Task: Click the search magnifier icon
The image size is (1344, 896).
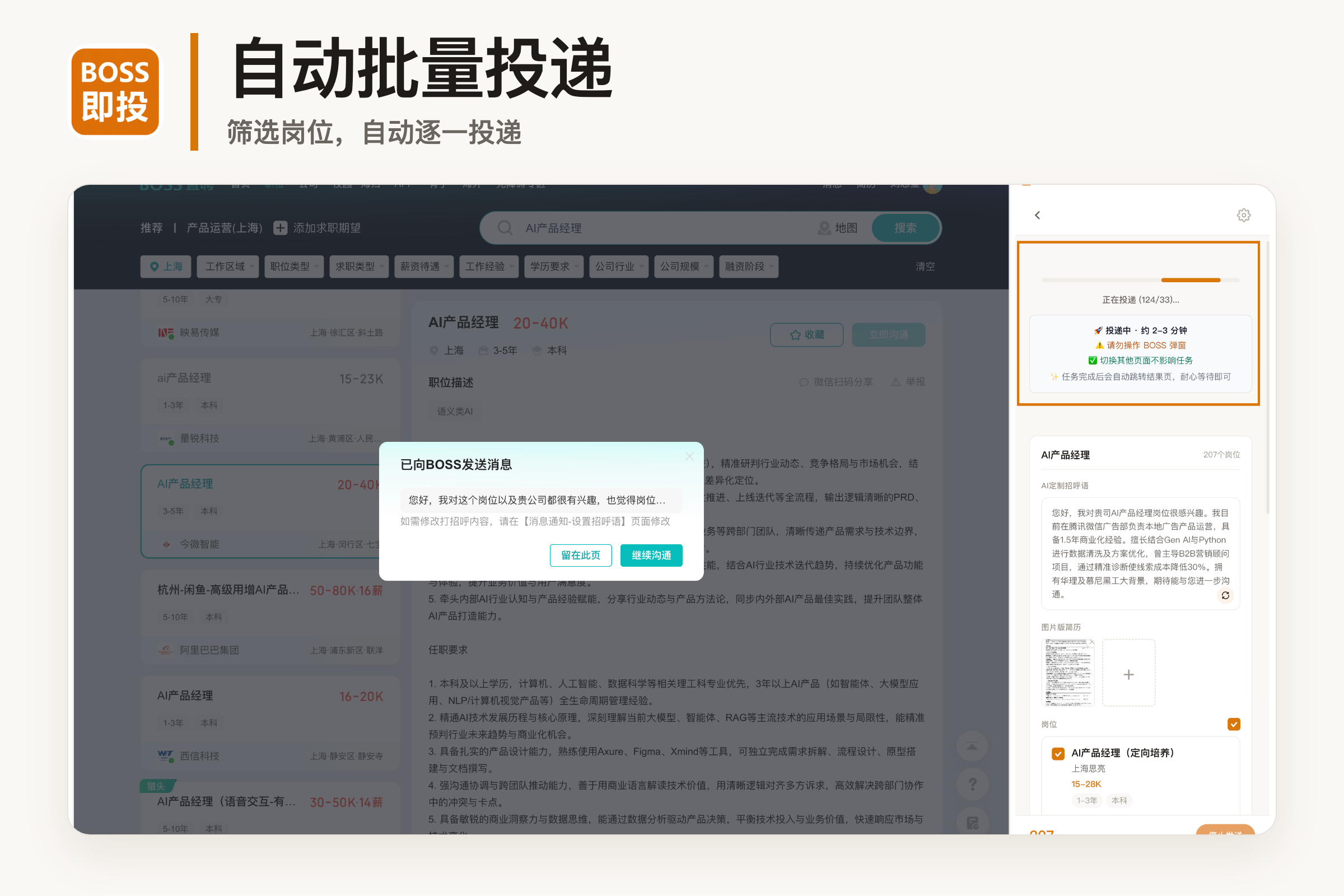Action: (x=505, y=228)
